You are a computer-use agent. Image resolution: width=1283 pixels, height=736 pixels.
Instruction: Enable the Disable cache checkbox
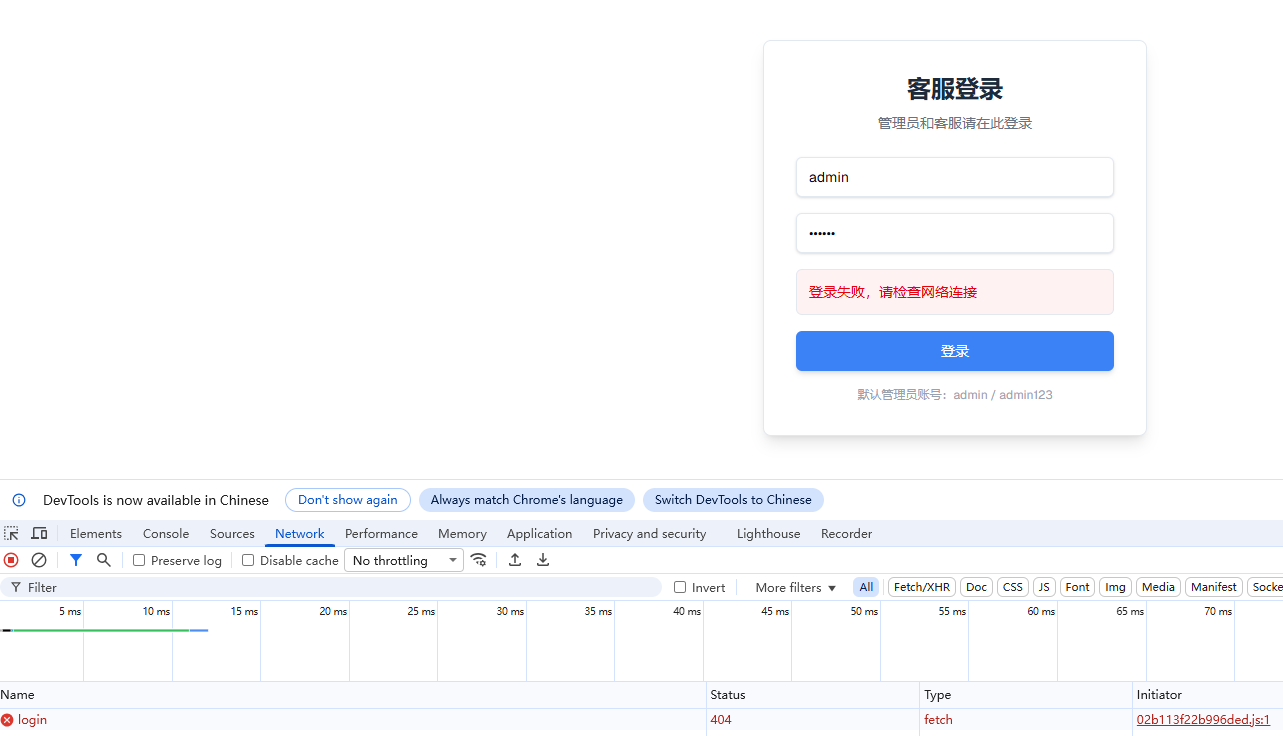point(248,560)
